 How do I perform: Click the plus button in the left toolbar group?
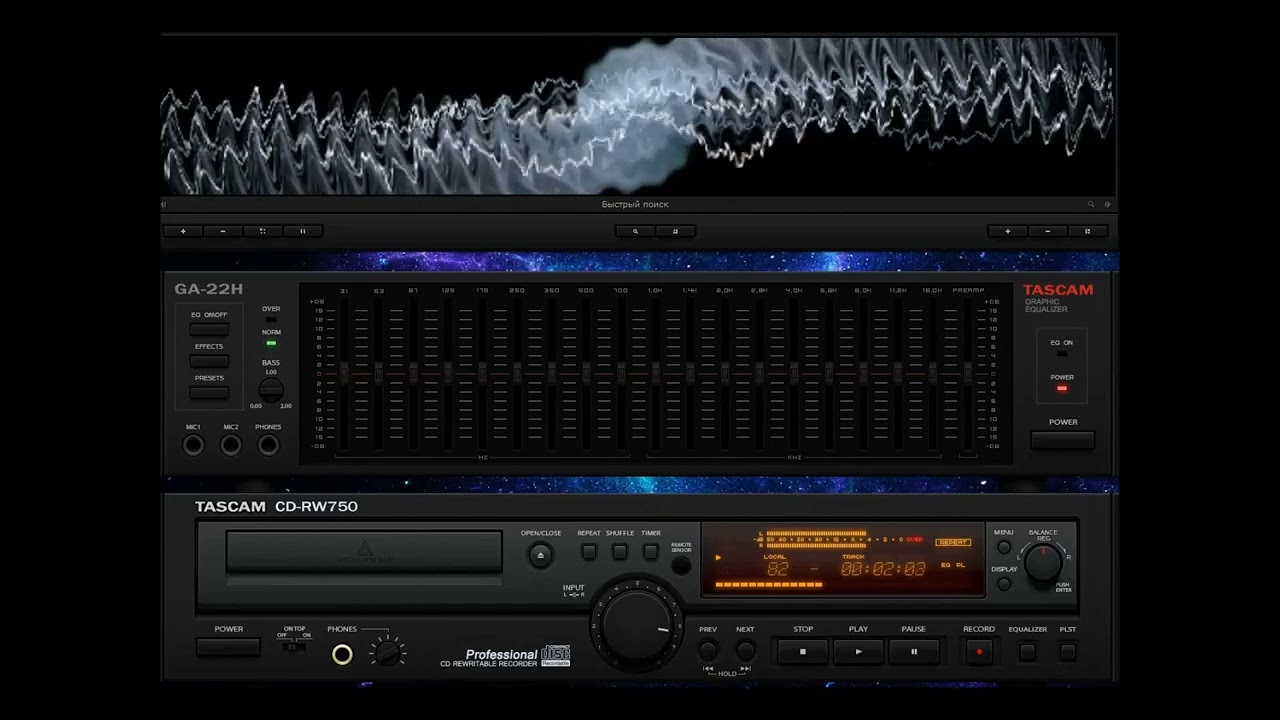tap(183, 231)
